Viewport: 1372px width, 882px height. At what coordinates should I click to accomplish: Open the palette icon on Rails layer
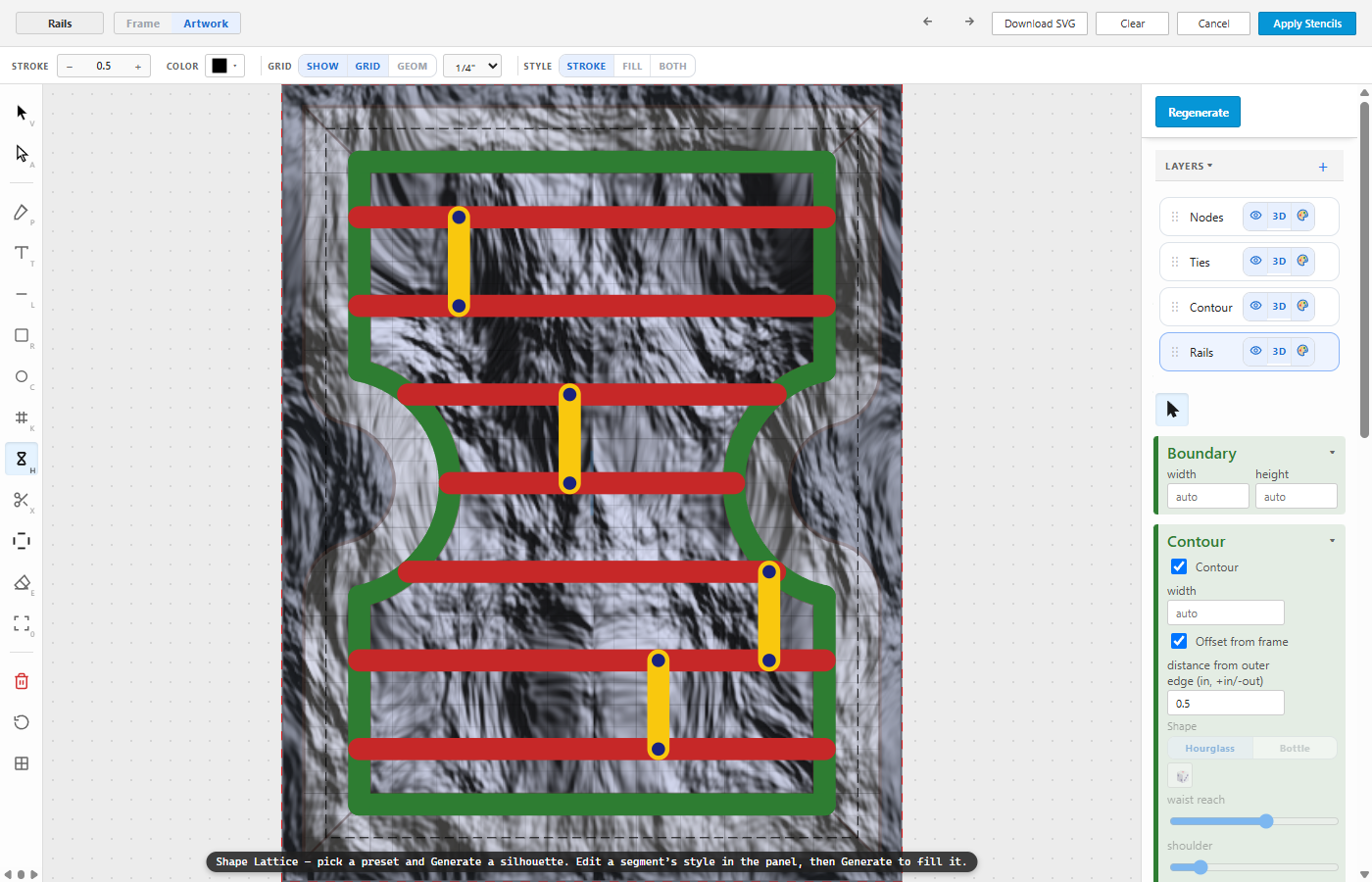[x=1302, y=351]
